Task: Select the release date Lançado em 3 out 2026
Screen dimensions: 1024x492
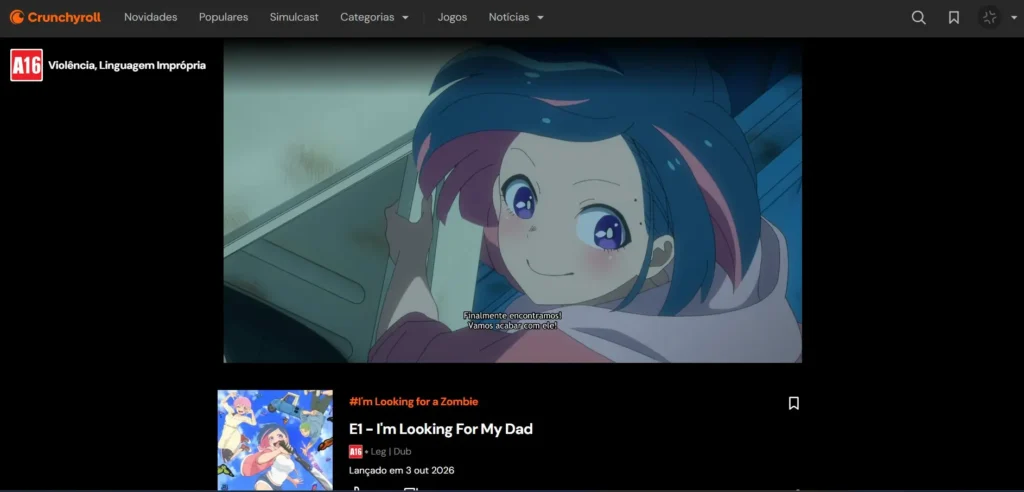Action: click(x=402, y=470)
